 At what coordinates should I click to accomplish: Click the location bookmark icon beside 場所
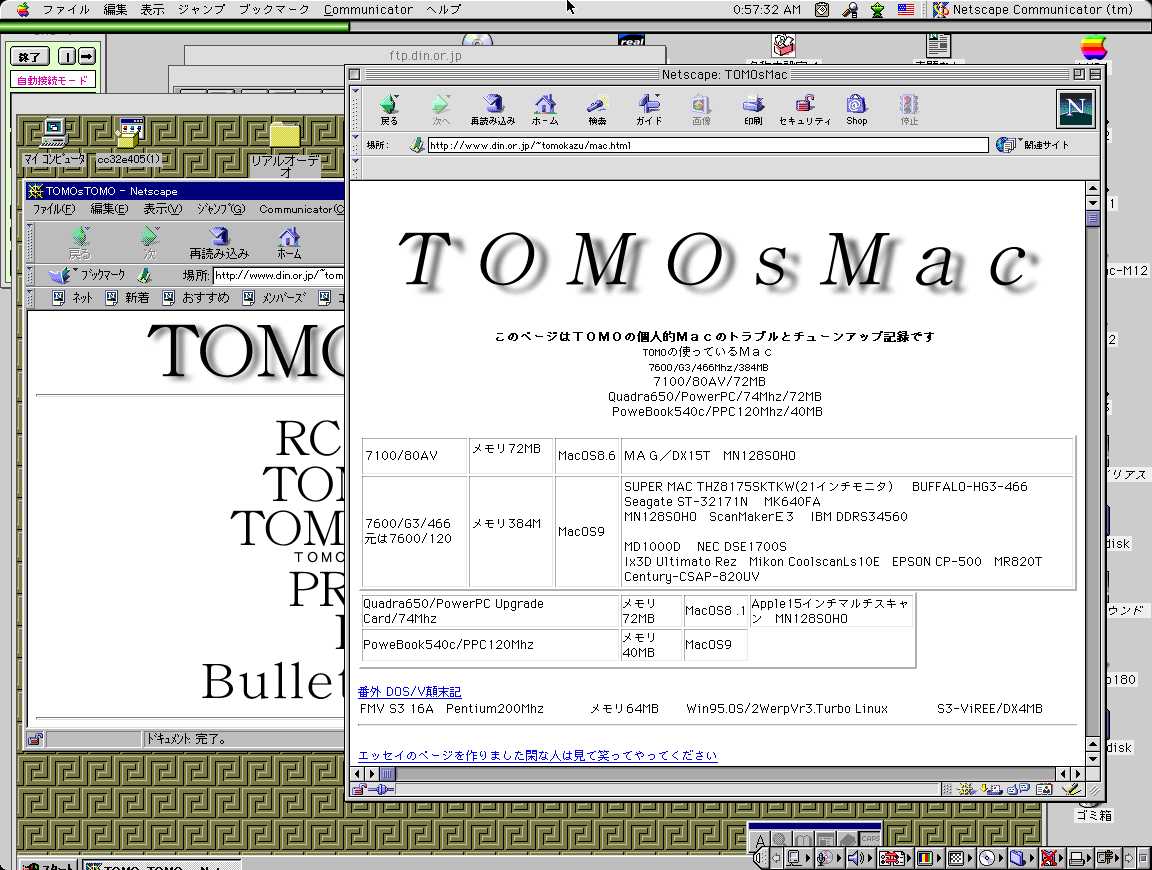point(417,145)
